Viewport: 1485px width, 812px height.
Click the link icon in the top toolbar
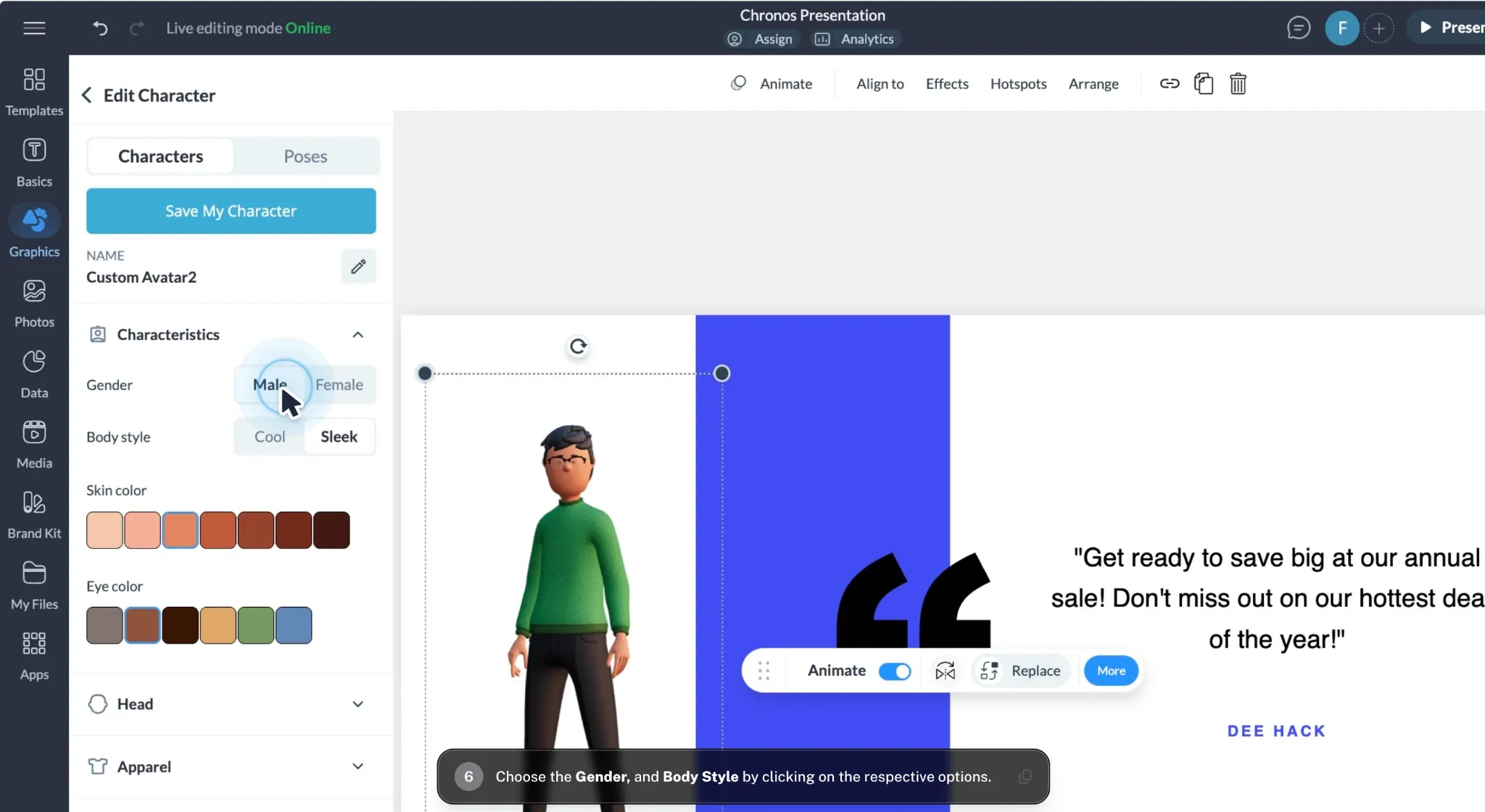pos(1169,83)
